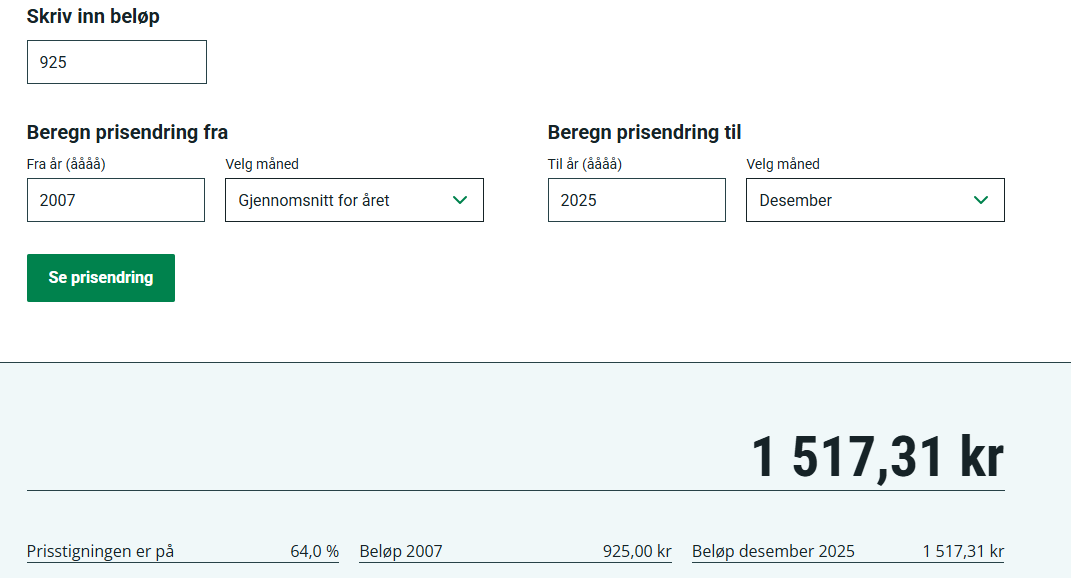
Task: Click the from-year field showing 2007
Action: (x=115, y=200)
